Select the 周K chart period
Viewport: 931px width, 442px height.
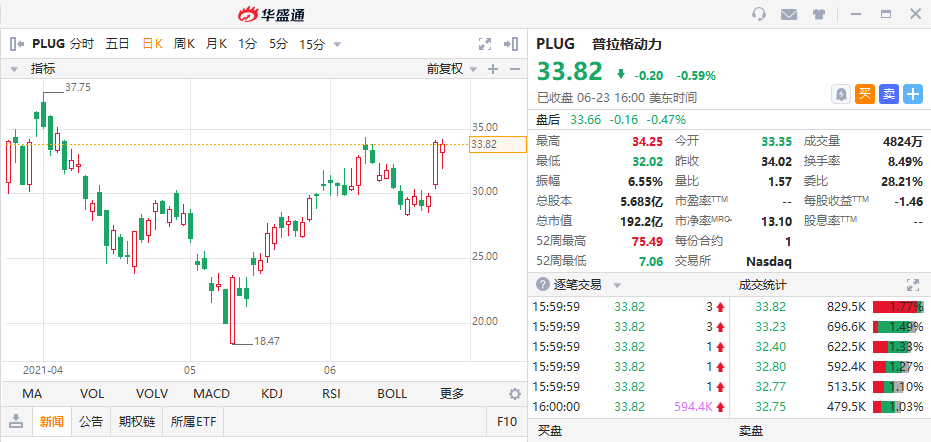point(184,43)
